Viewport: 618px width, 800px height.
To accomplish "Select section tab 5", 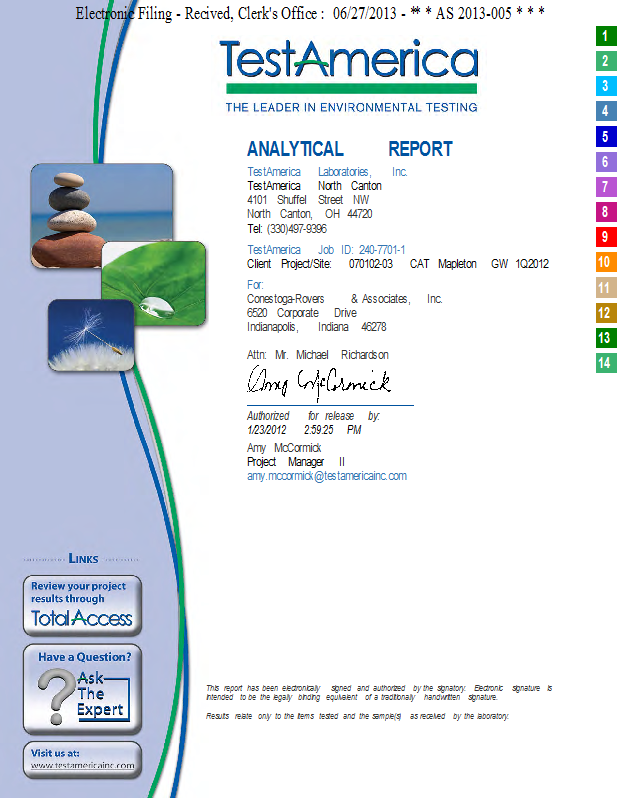I will 604,136.
